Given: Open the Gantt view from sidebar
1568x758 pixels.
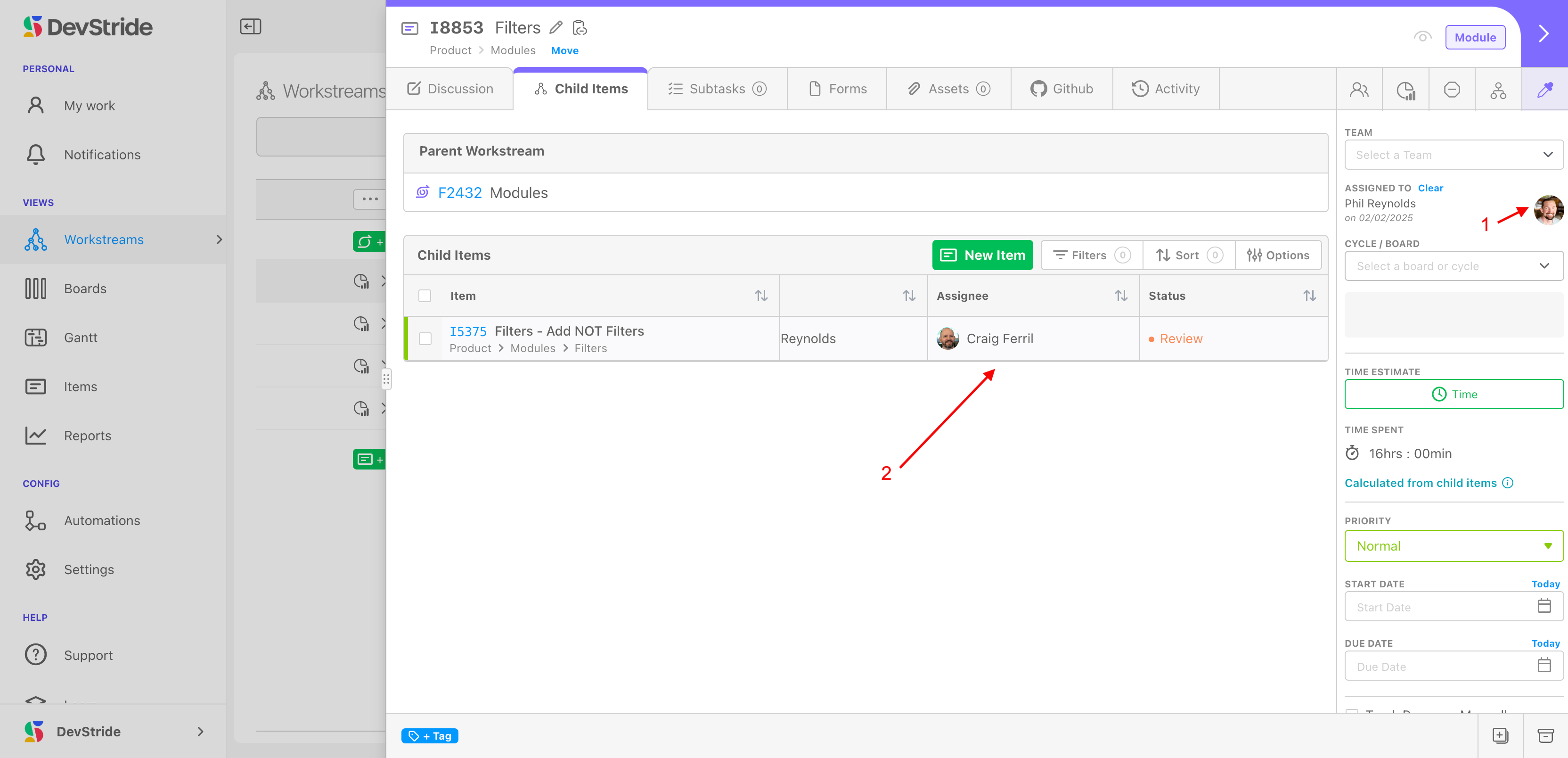Looking at the screenshot, I should [81, 338].
